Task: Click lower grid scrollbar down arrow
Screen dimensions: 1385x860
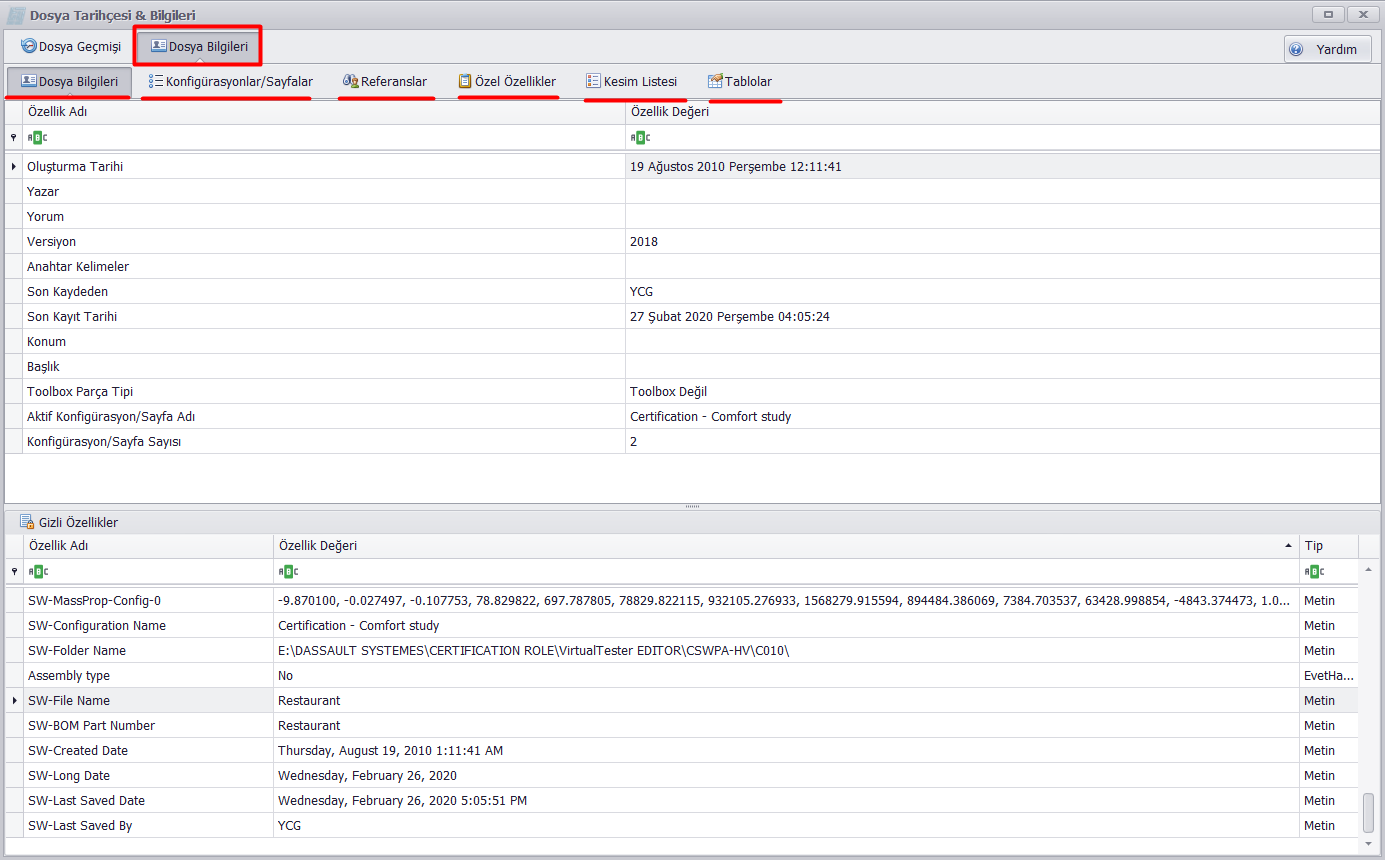Action: tap(1369, 844)
